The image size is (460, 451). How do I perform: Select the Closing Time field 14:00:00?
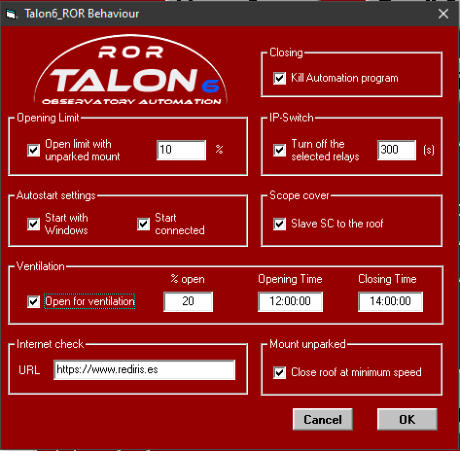(390, 302)
